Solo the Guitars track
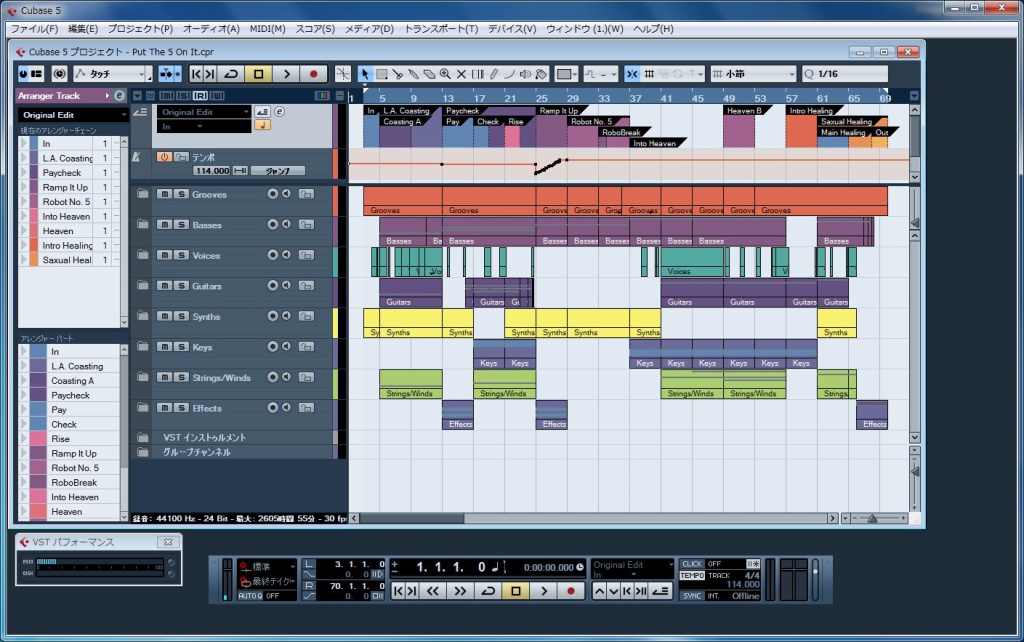 tap(181, 286)
